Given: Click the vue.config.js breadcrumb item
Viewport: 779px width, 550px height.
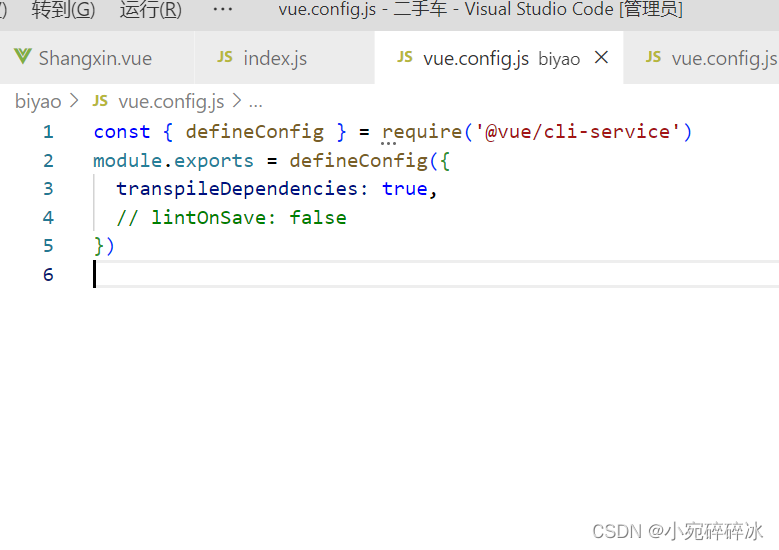Looking at the screenshot, I should pyautogui.click(x=171, y=101).
